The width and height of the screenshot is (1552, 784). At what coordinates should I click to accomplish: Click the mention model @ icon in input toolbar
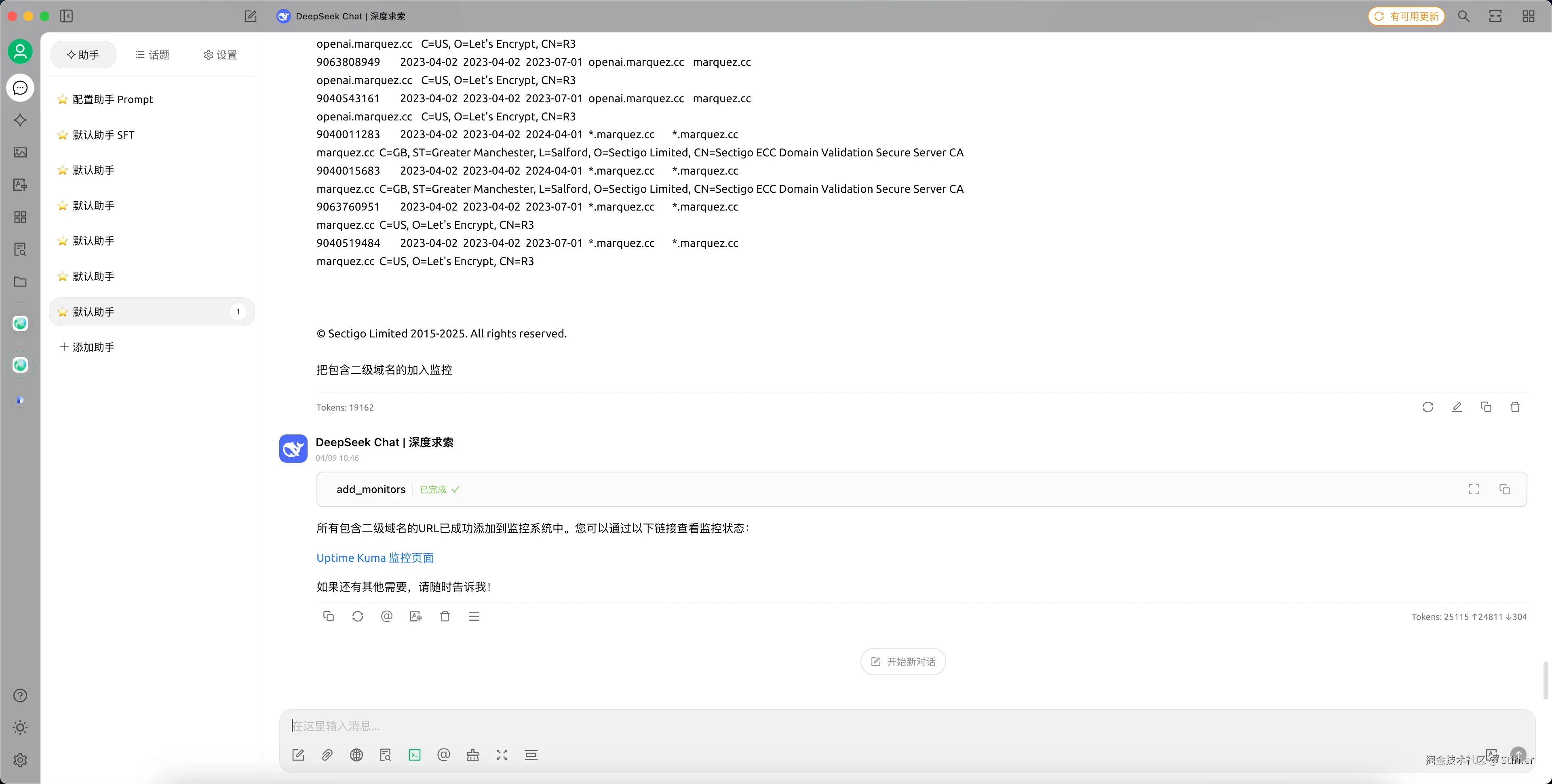point(443,755)
